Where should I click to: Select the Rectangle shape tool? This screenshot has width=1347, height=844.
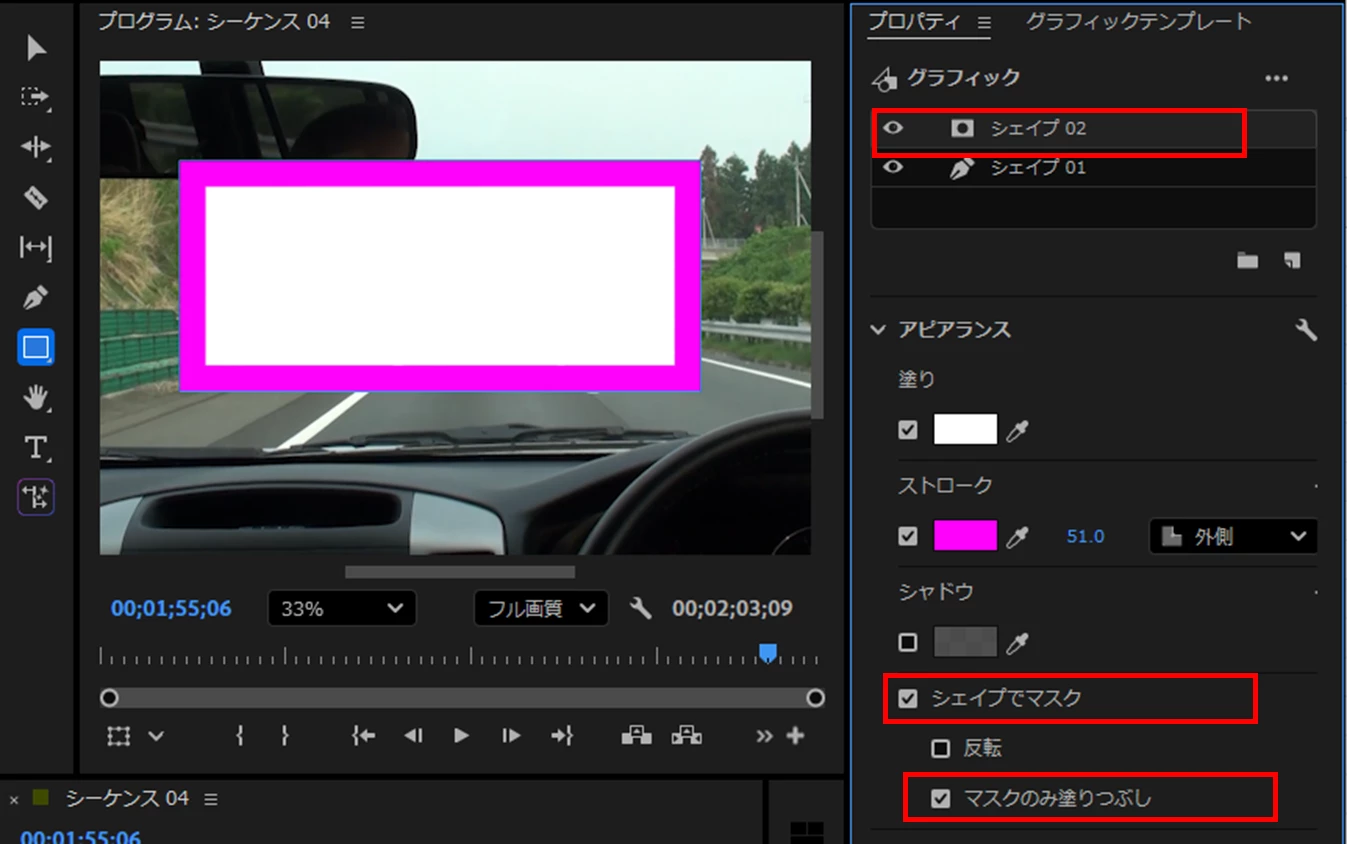pos(36,347)
